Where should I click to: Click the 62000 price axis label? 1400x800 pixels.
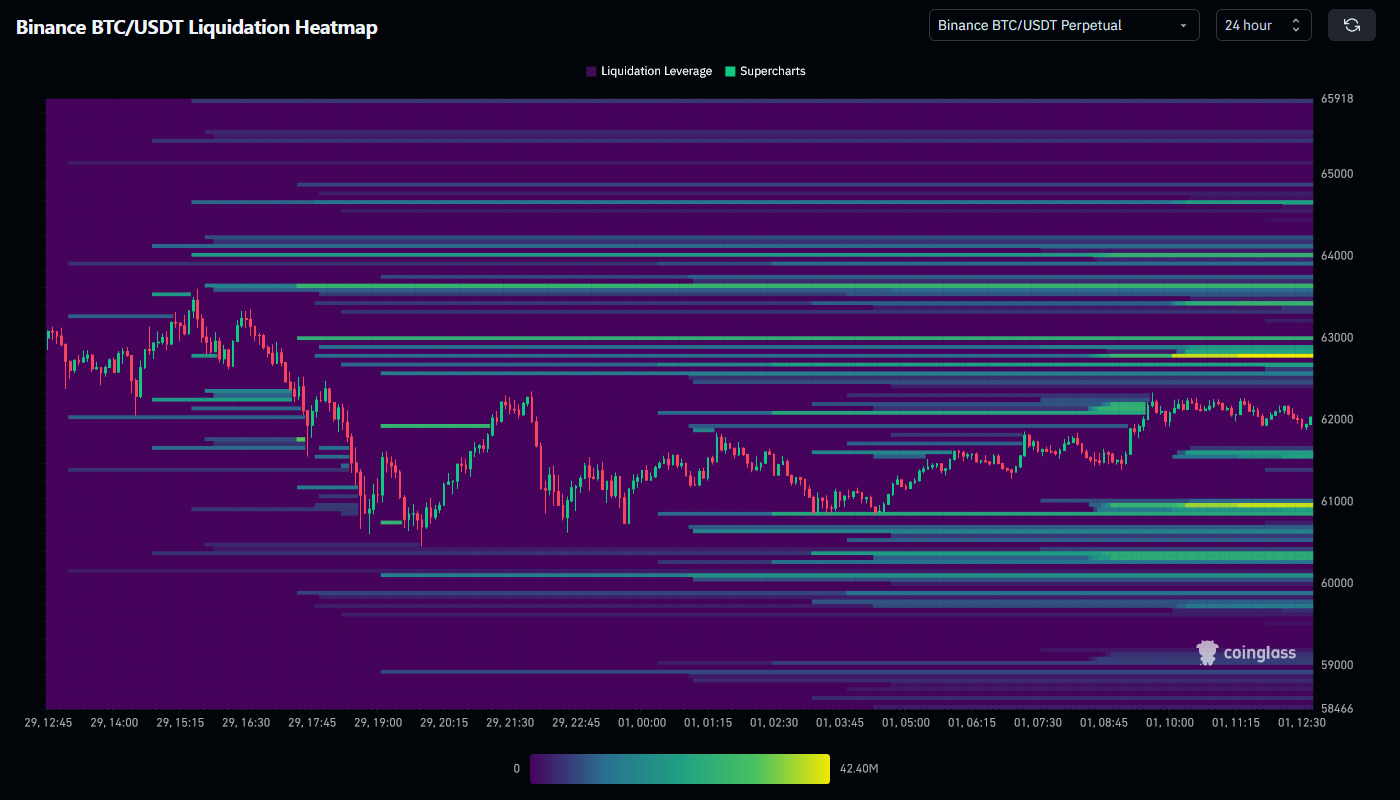click(1337, 420)
